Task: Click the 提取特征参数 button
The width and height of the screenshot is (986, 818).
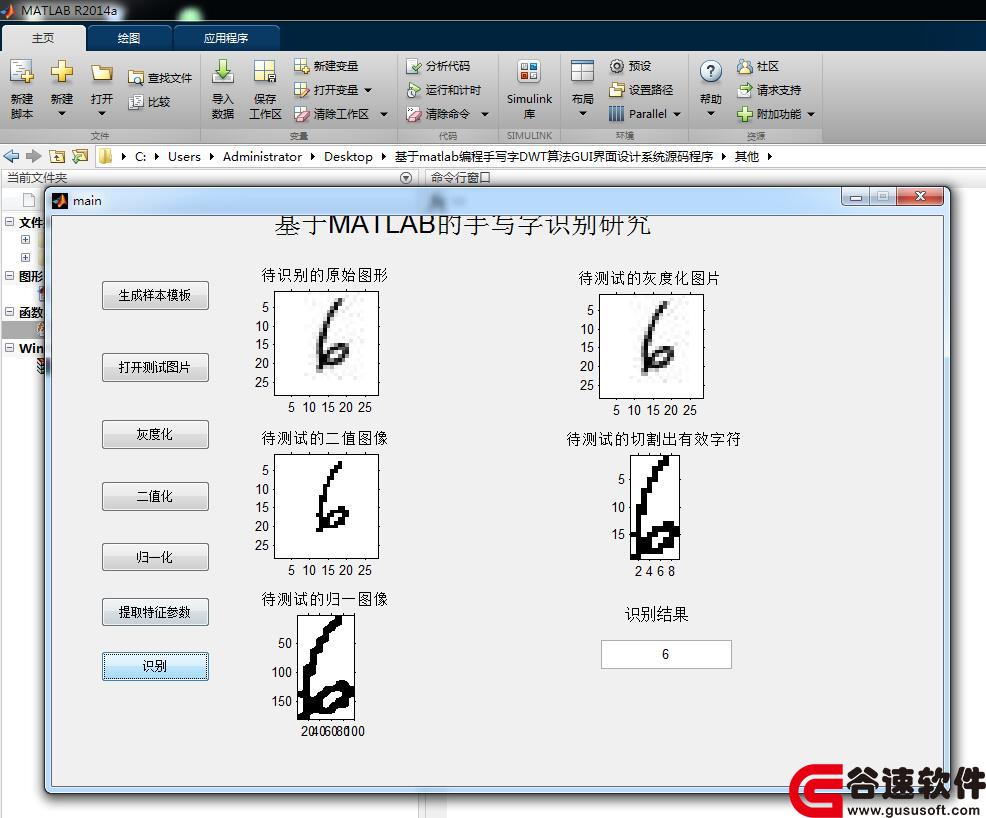Action: point(155,612)
